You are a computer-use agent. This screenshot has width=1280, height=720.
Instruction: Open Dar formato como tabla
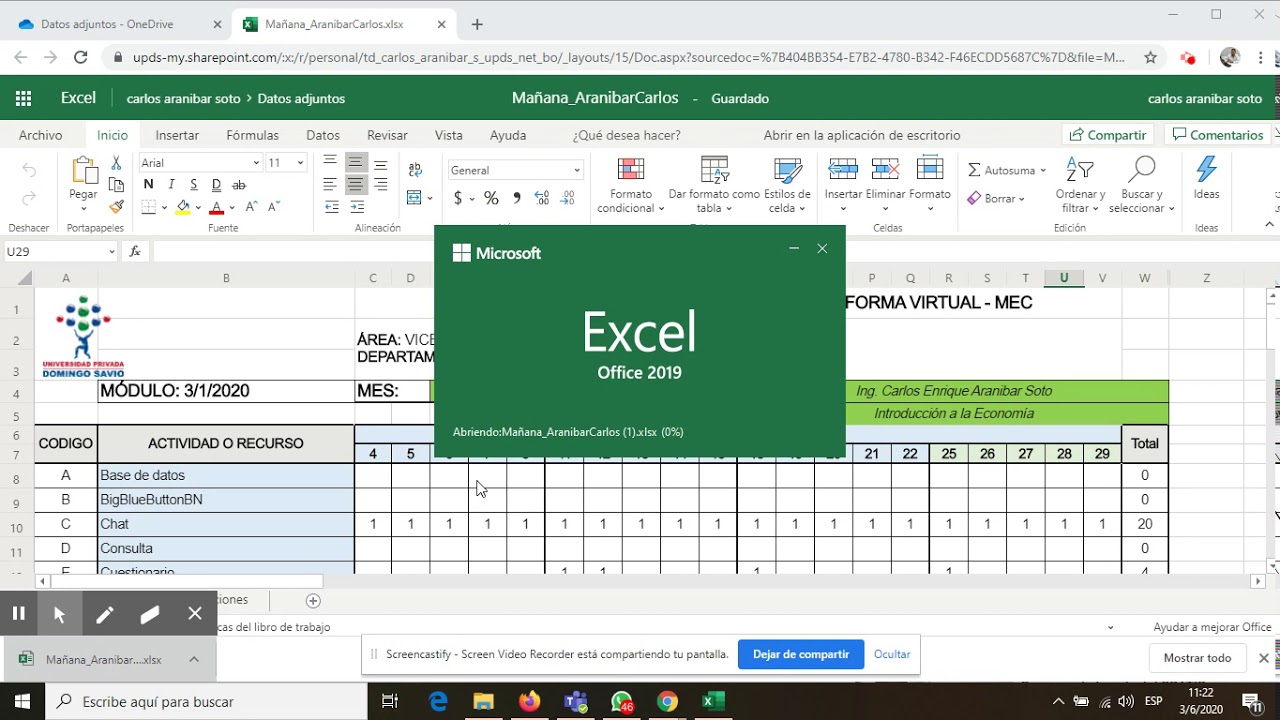(x=714, y=186)
